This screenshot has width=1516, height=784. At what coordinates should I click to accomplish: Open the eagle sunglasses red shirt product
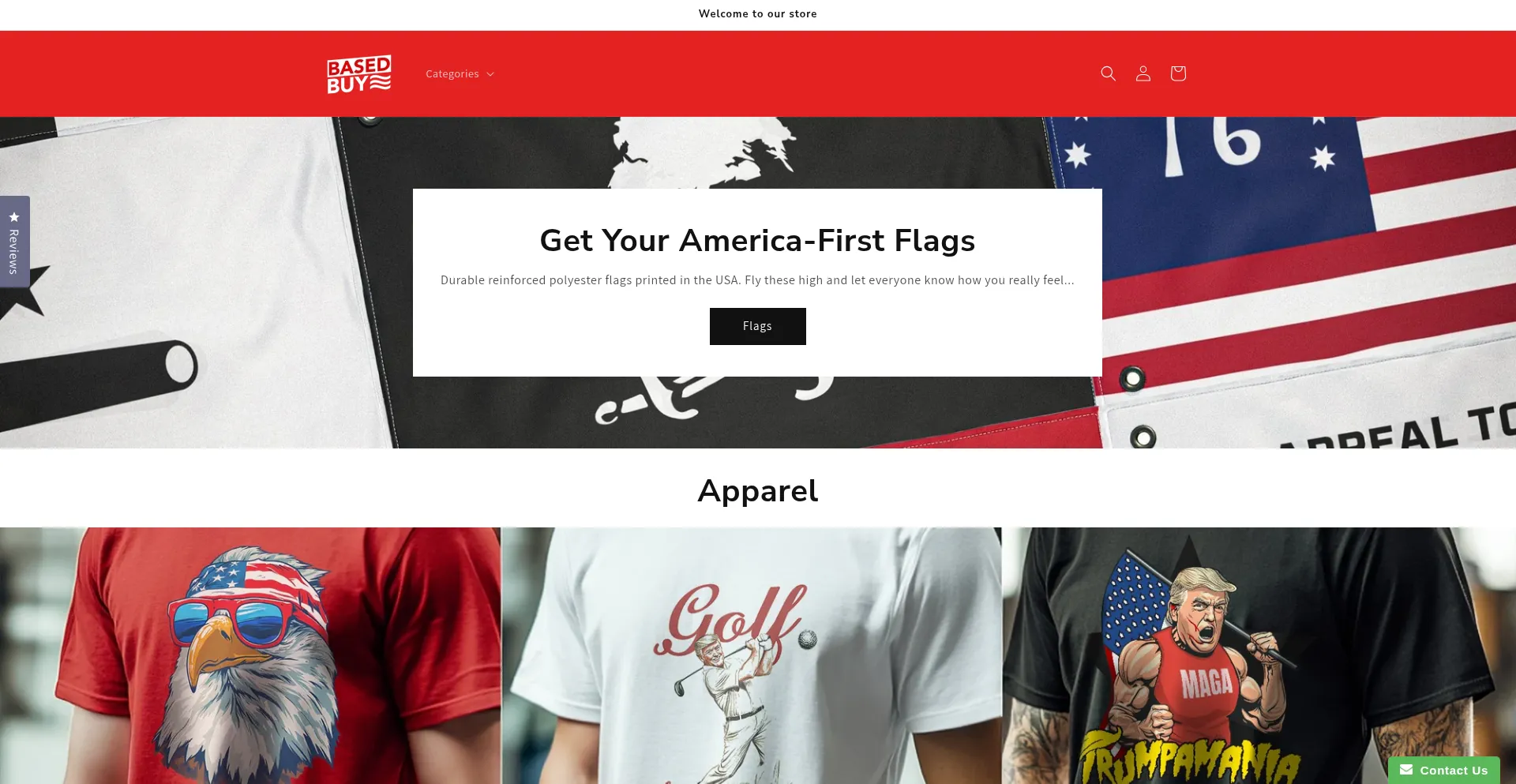pos(250,655)
